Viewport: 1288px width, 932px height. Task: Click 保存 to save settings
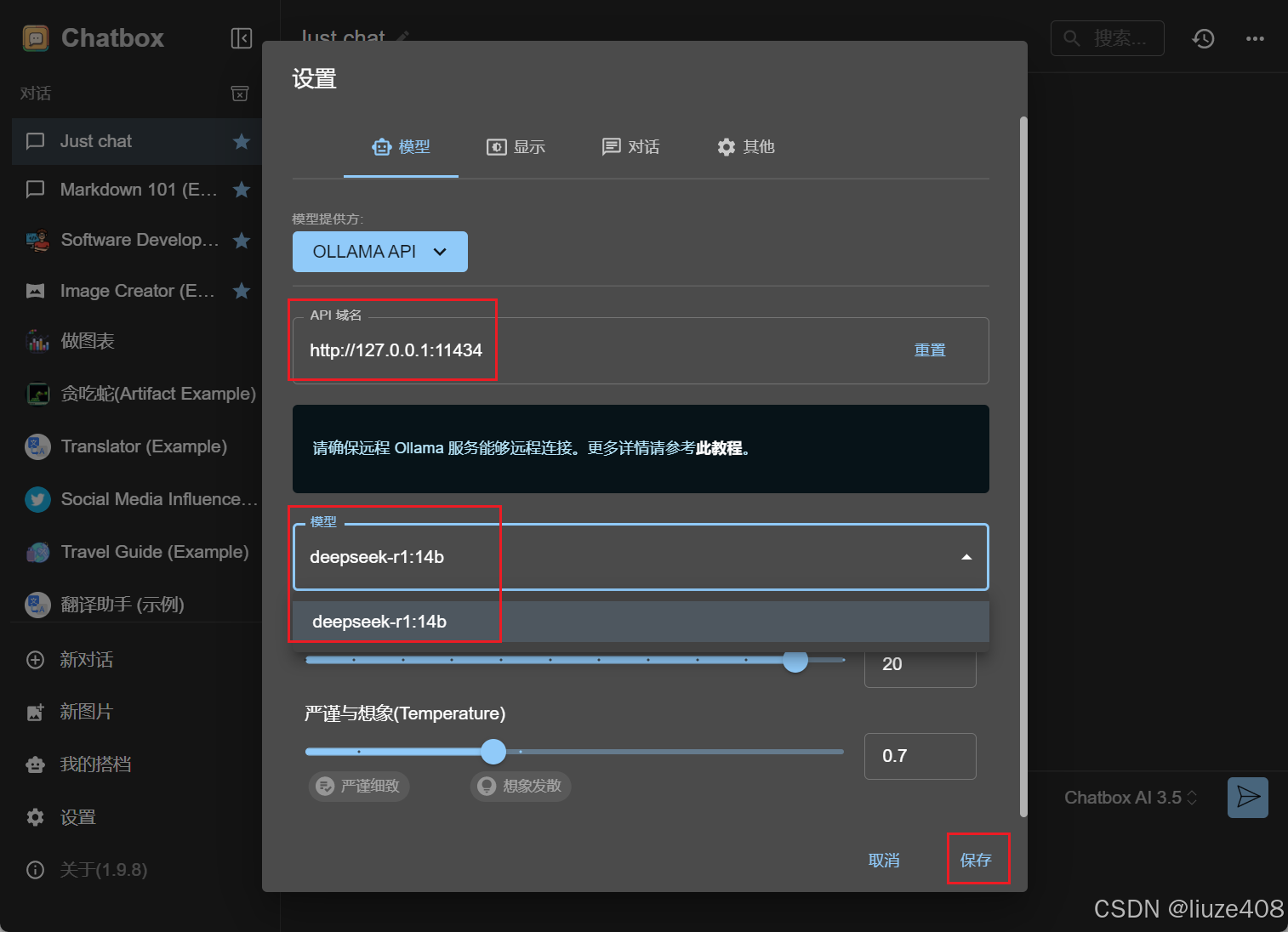(x=976, y=861)
